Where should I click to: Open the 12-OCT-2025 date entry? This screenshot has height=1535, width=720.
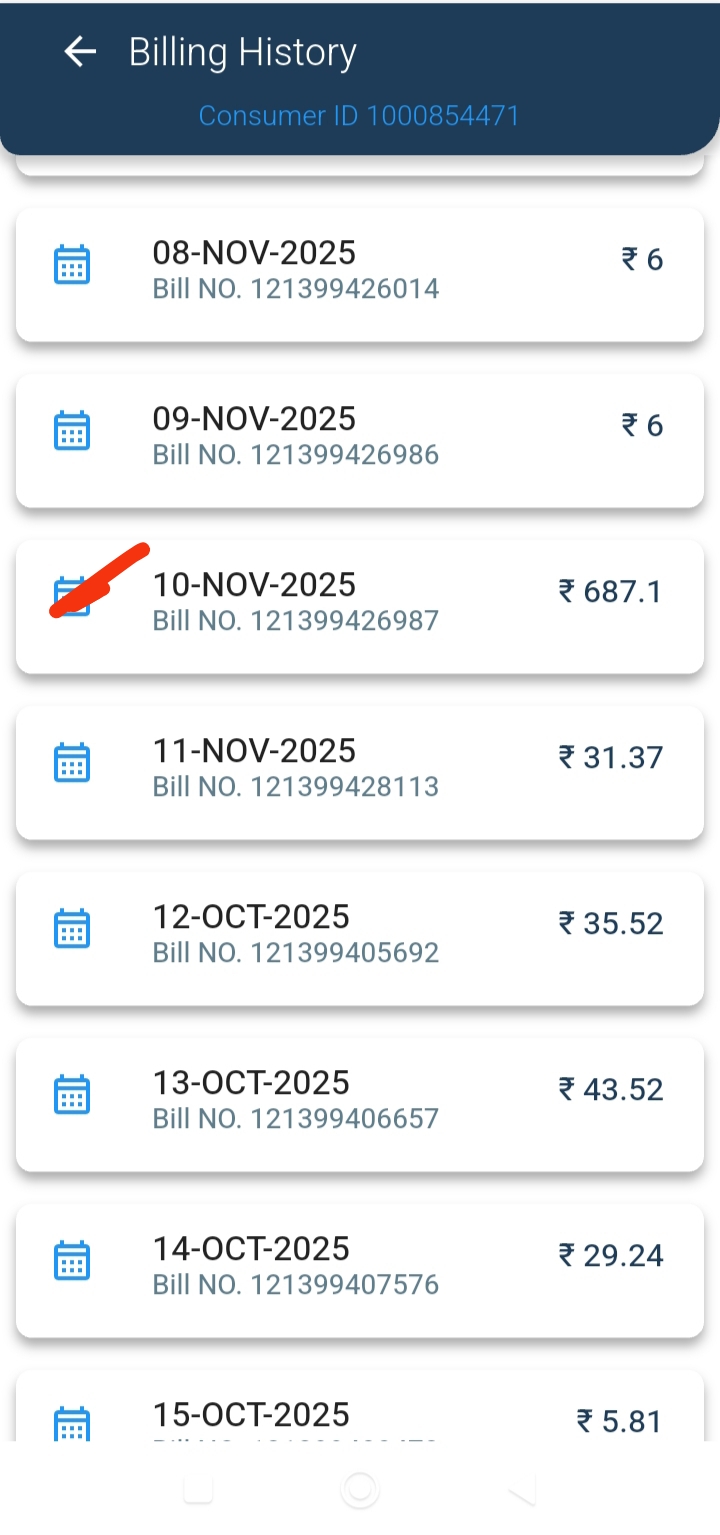[251, 917]
